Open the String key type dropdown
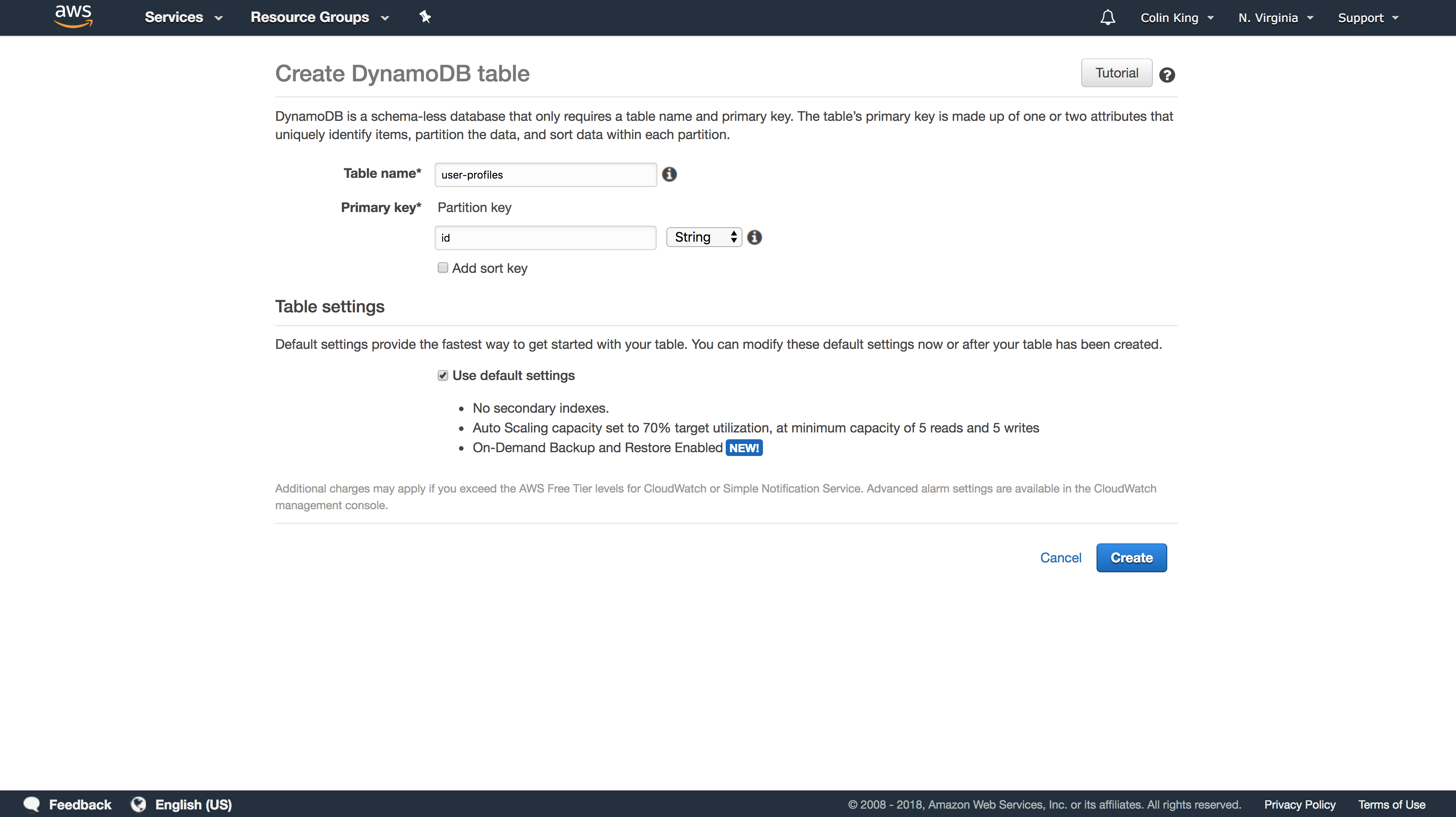1456x817 pixels. click(704, 237)
